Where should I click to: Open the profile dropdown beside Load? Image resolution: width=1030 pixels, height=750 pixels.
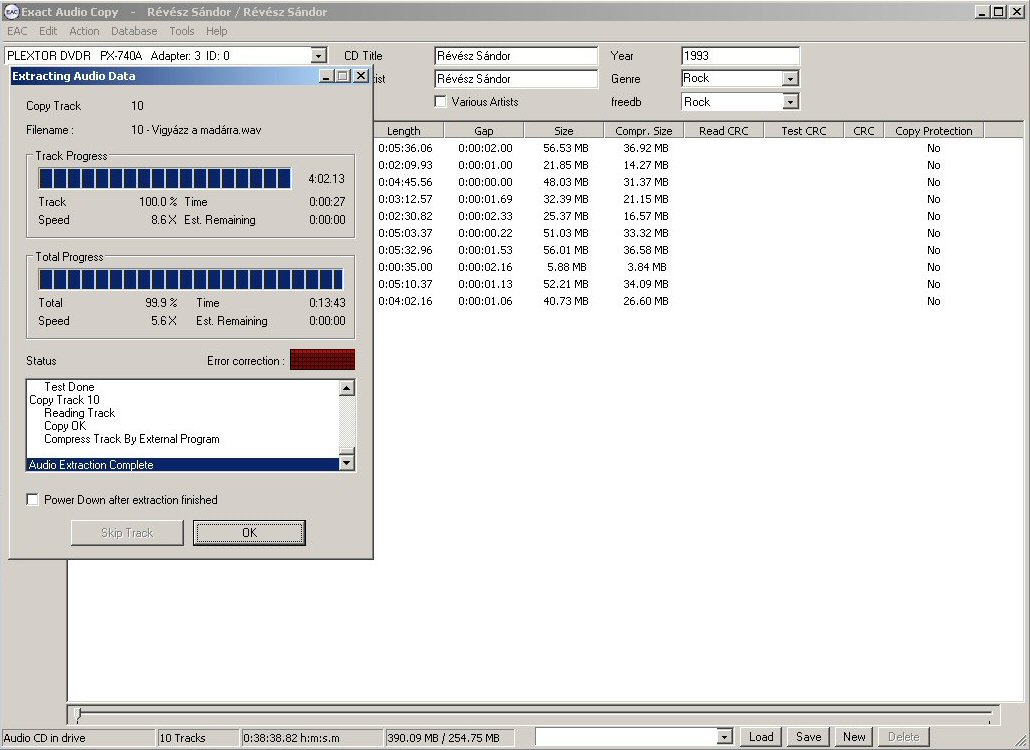coord(725,737)
